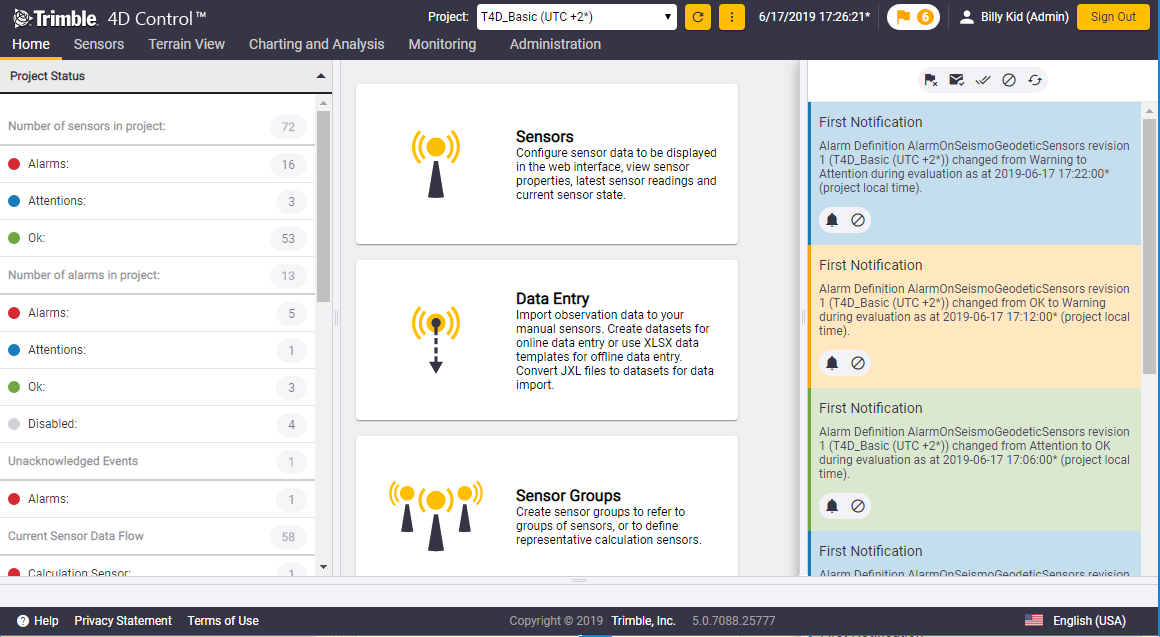Click the sensor count value 72

(289, 127)
